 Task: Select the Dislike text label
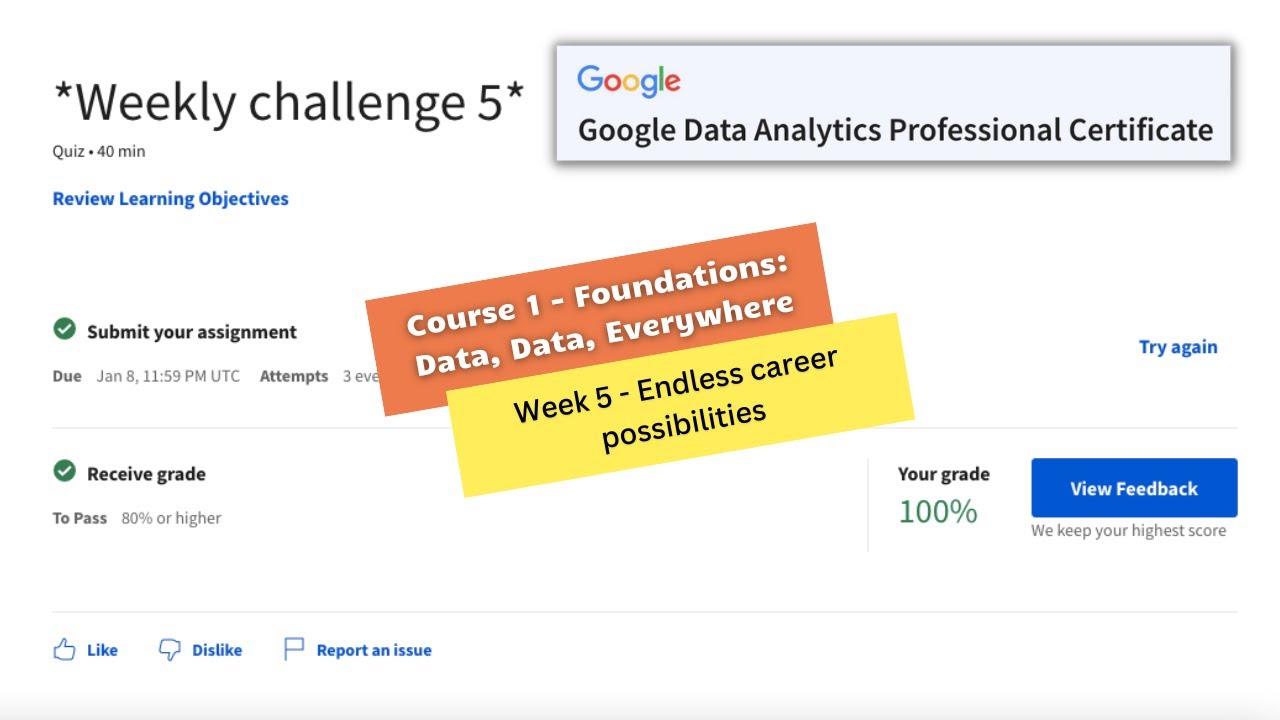[217, 650]
